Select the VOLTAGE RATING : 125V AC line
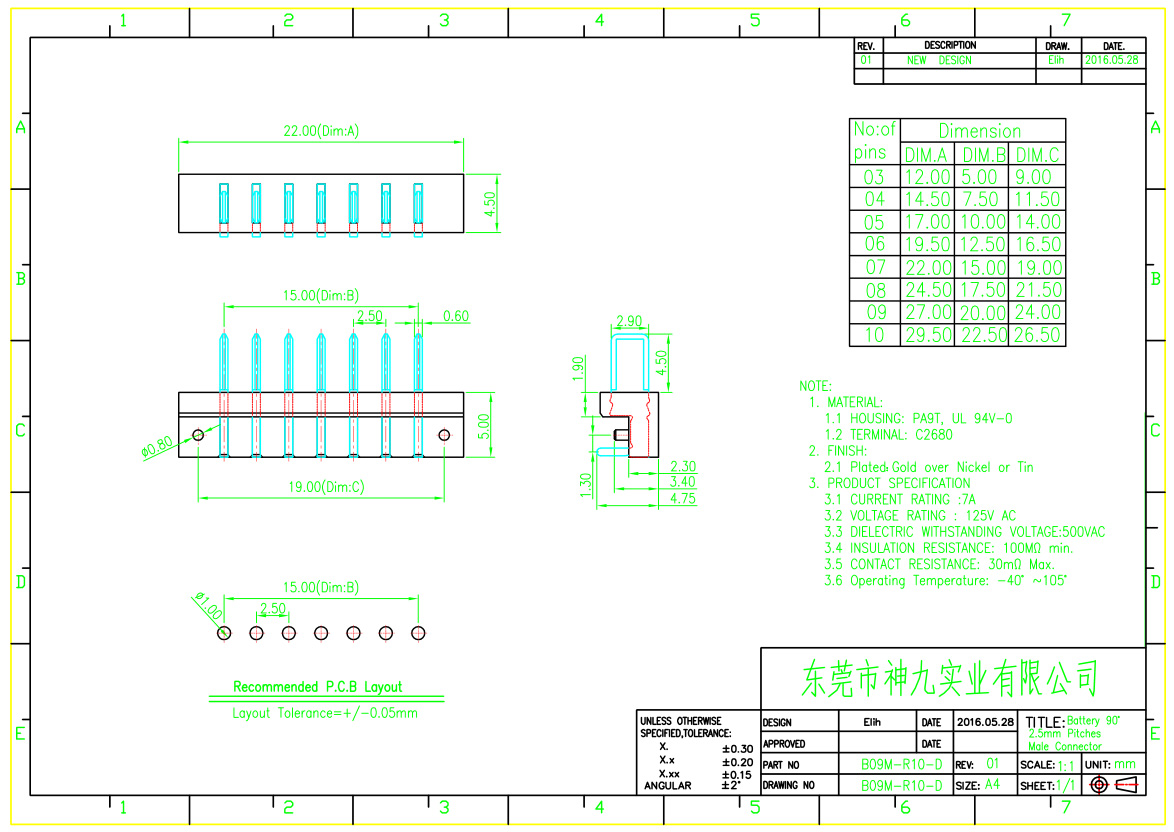The width and height of the screenshot is (1174, 832). (x=920, y=516)
